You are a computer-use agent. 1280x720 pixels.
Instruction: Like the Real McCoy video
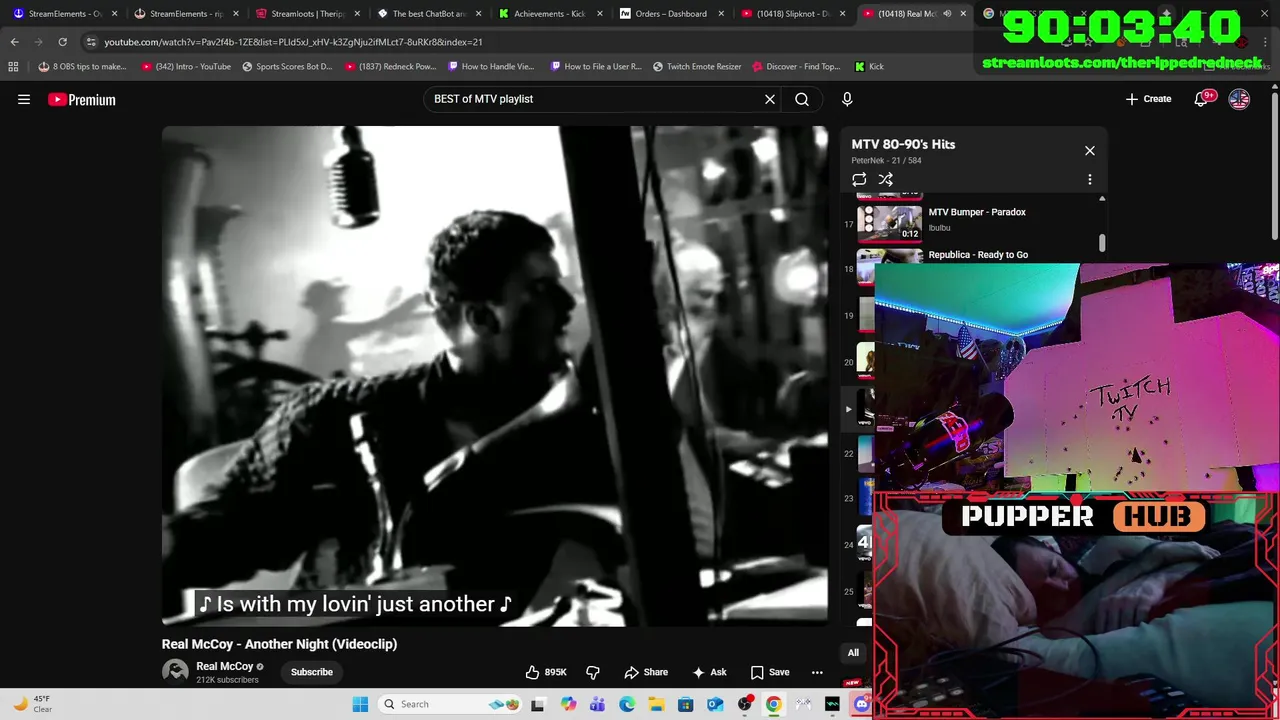pyautogui.click(x=547, y=672)
